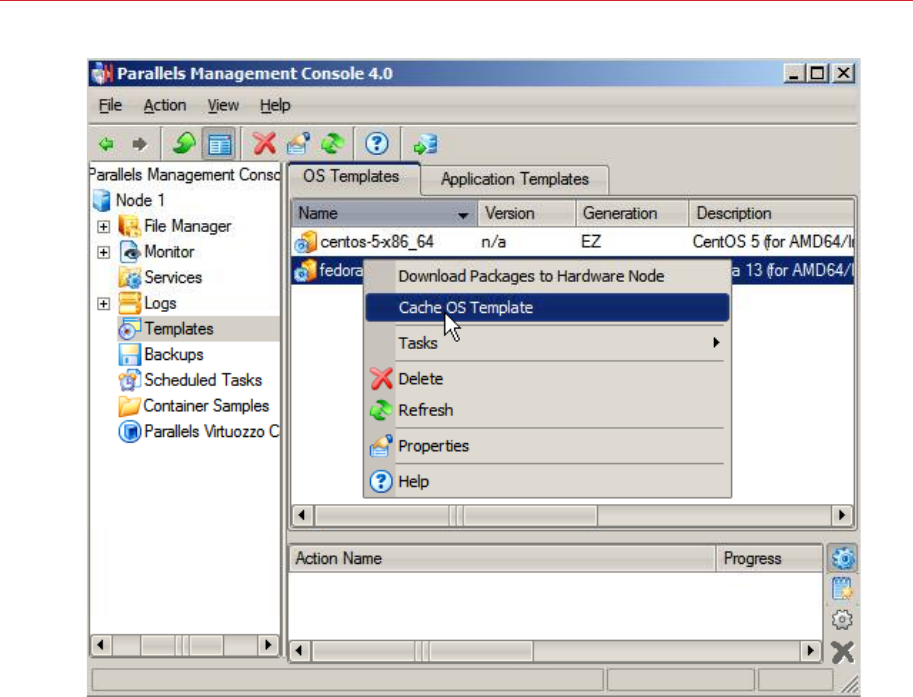The height and width of the screenshot is (697, 913).
Task: Click the blue Help question mark toolbar icon
Action: point(377,144)
